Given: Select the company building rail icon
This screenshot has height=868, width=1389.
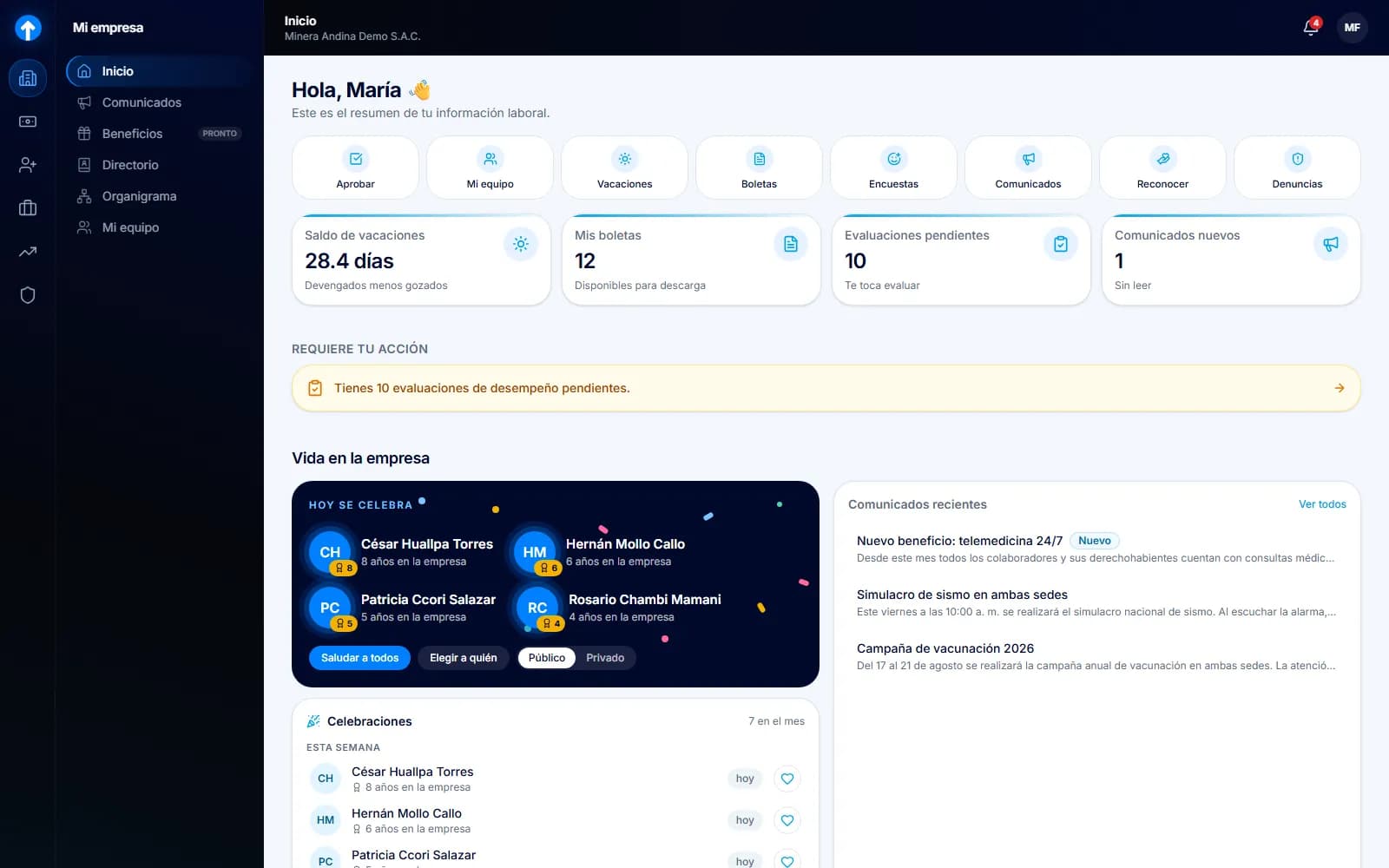Looking at the screenshot, I should tap(28, 78).
